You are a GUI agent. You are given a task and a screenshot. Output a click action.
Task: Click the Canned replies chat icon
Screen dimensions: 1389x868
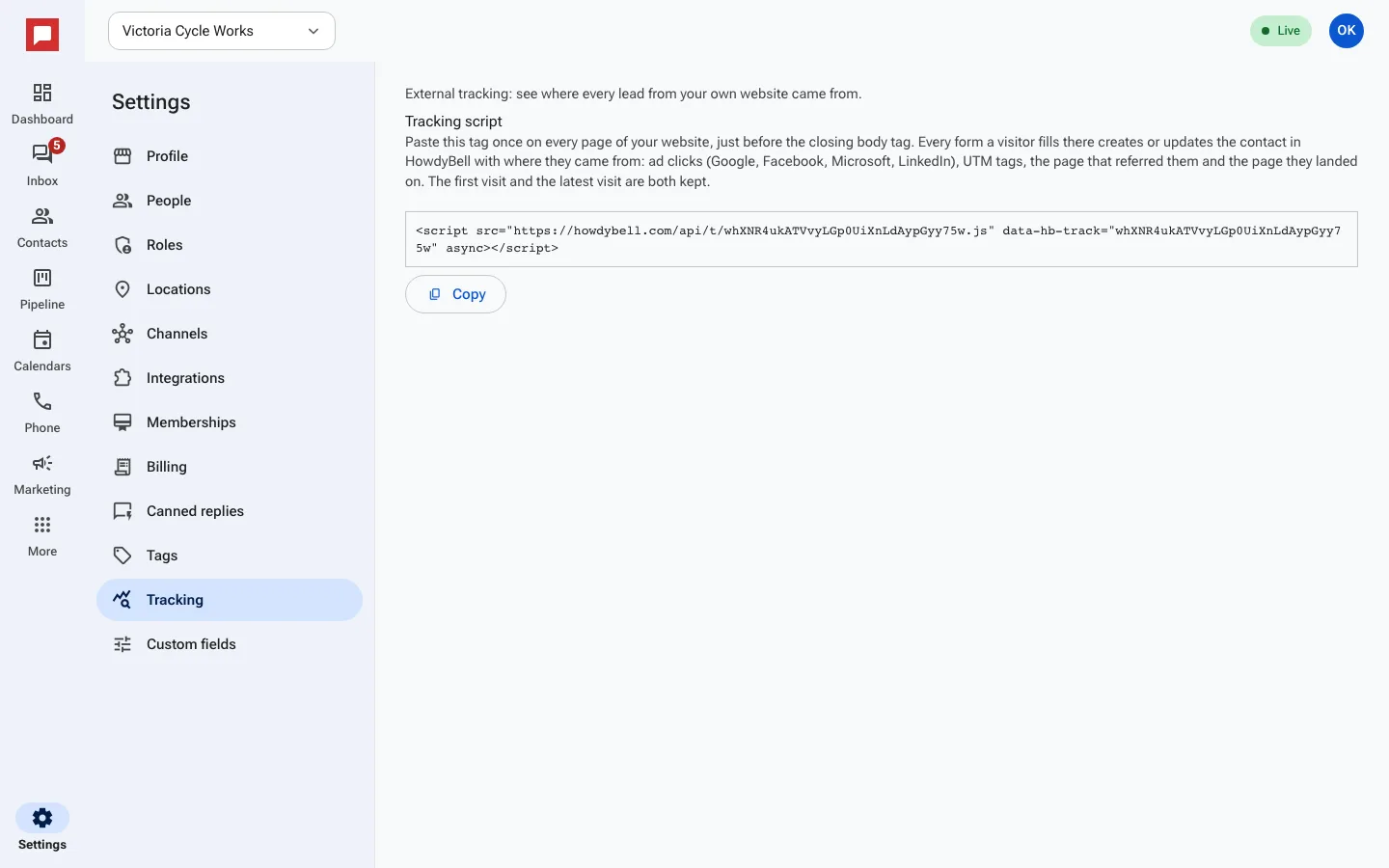[x=123, y=511]
